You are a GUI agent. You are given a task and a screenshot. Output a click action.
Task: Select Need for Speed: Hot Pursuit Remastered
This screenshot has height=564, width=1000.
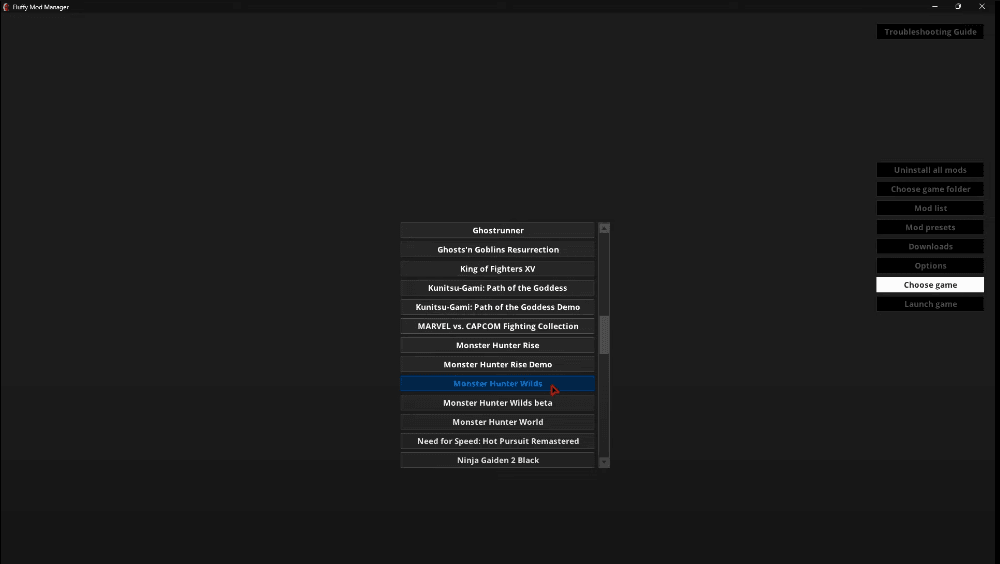497,441
